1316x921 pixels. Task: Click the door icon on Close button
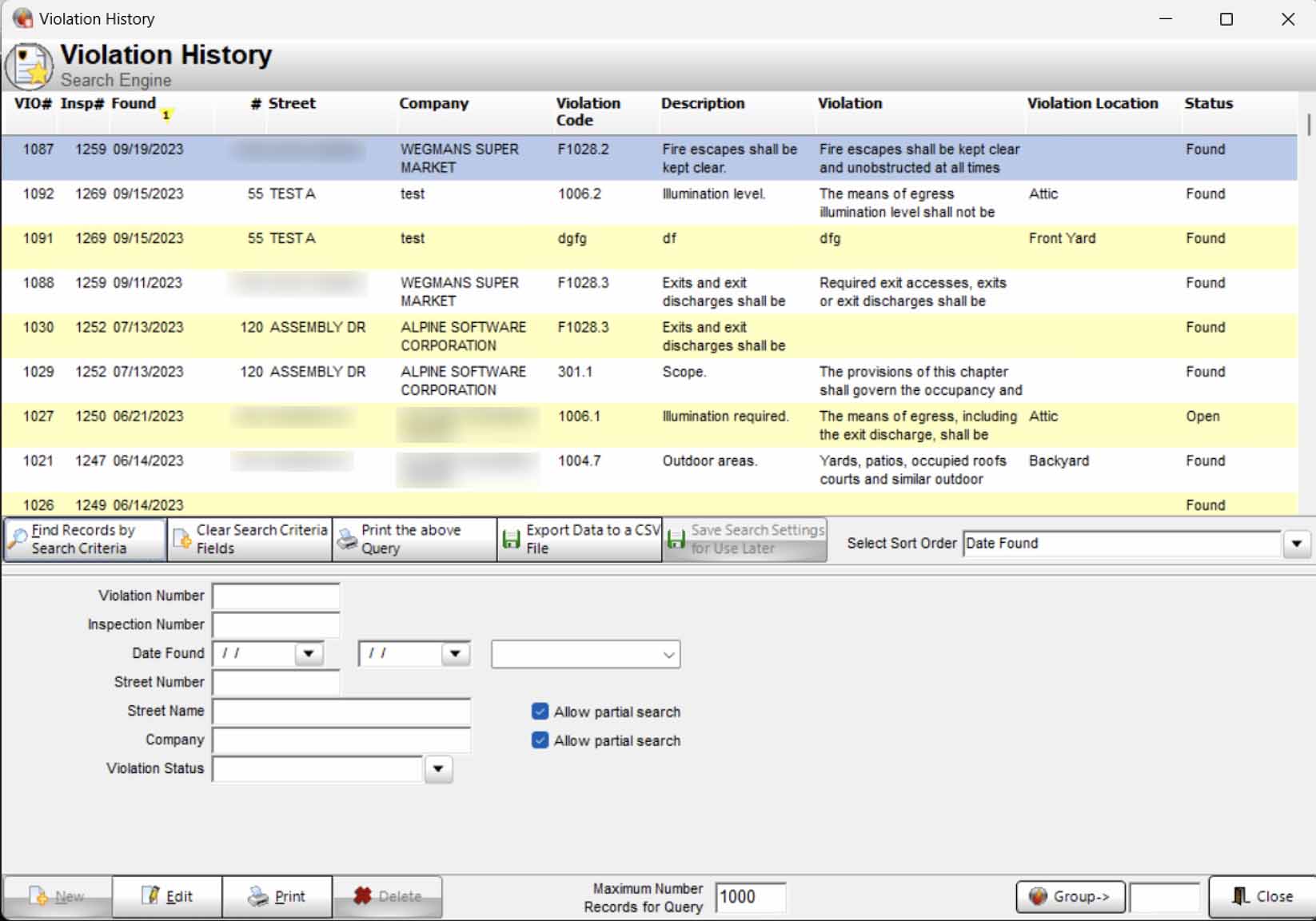[x=1240, y=896]
